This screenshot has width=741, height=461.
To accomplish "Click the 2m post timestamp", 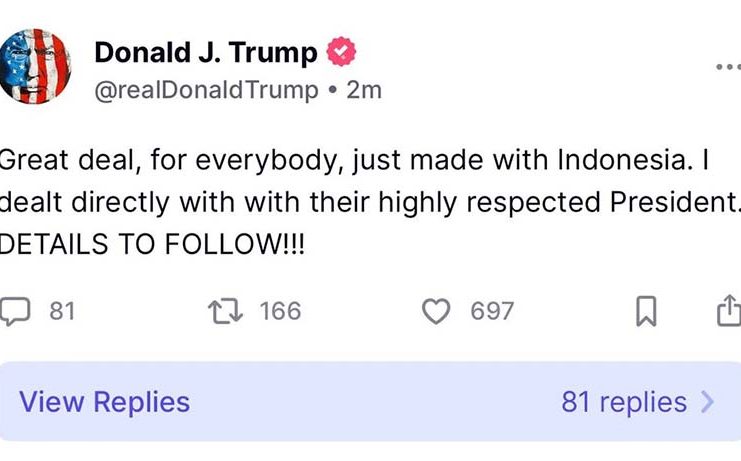I will [364, 89].
